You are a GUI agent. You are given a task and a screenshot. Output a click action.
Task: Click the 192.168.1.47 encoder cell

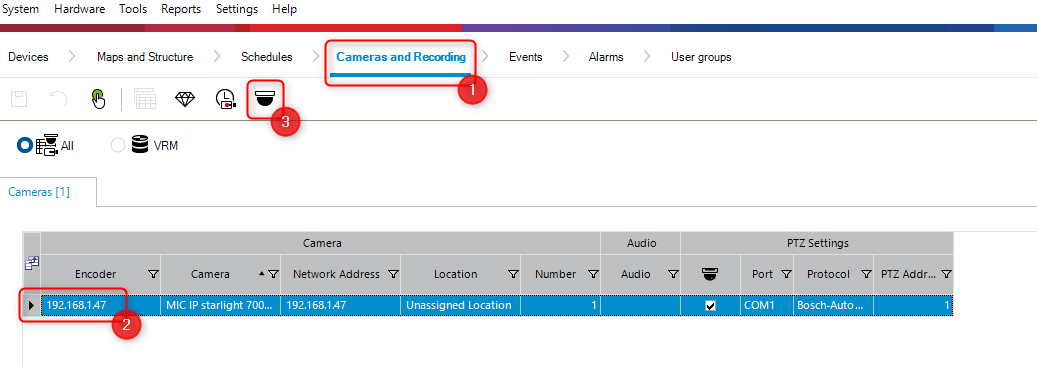tap(101, 306)
